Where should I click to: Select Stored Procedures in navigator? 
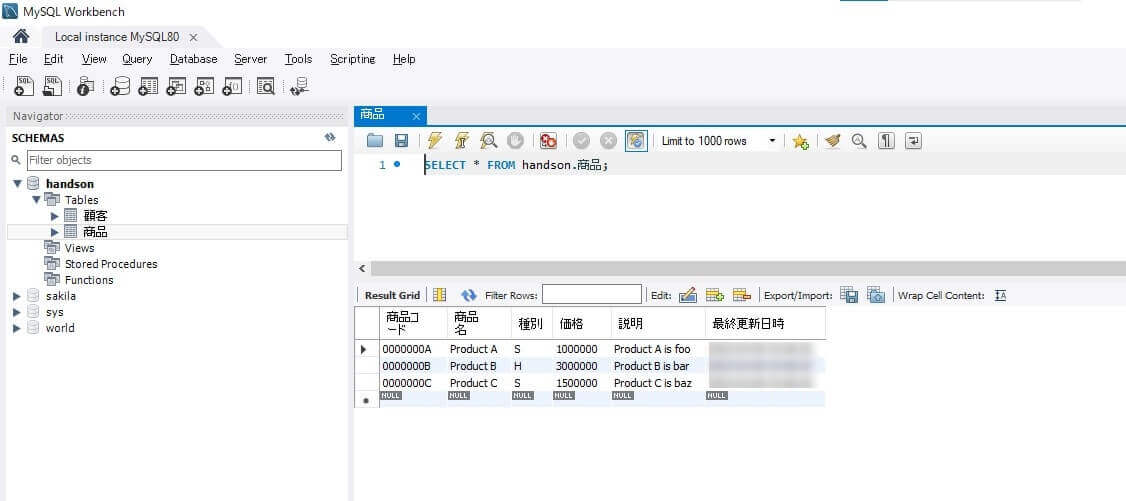(x=111, y=263)
